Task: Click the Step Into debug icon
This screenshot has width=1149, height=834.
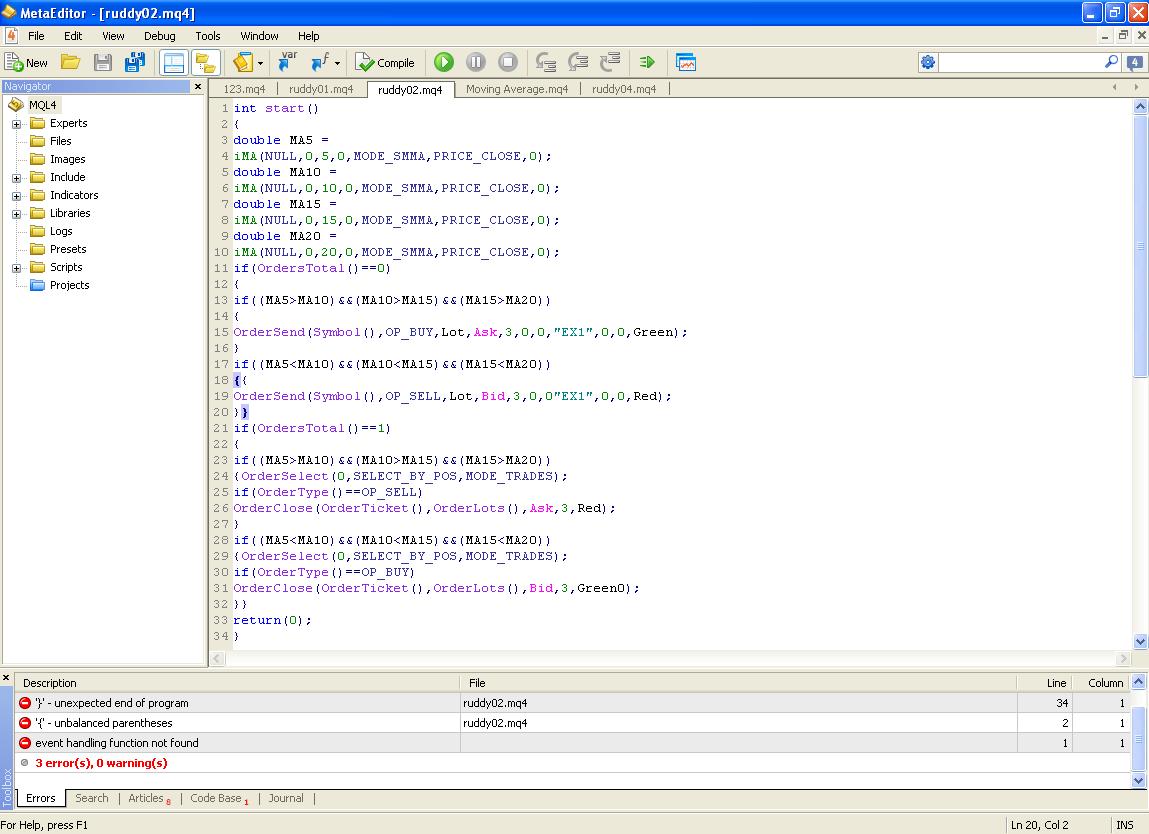Action: point(545,62)
